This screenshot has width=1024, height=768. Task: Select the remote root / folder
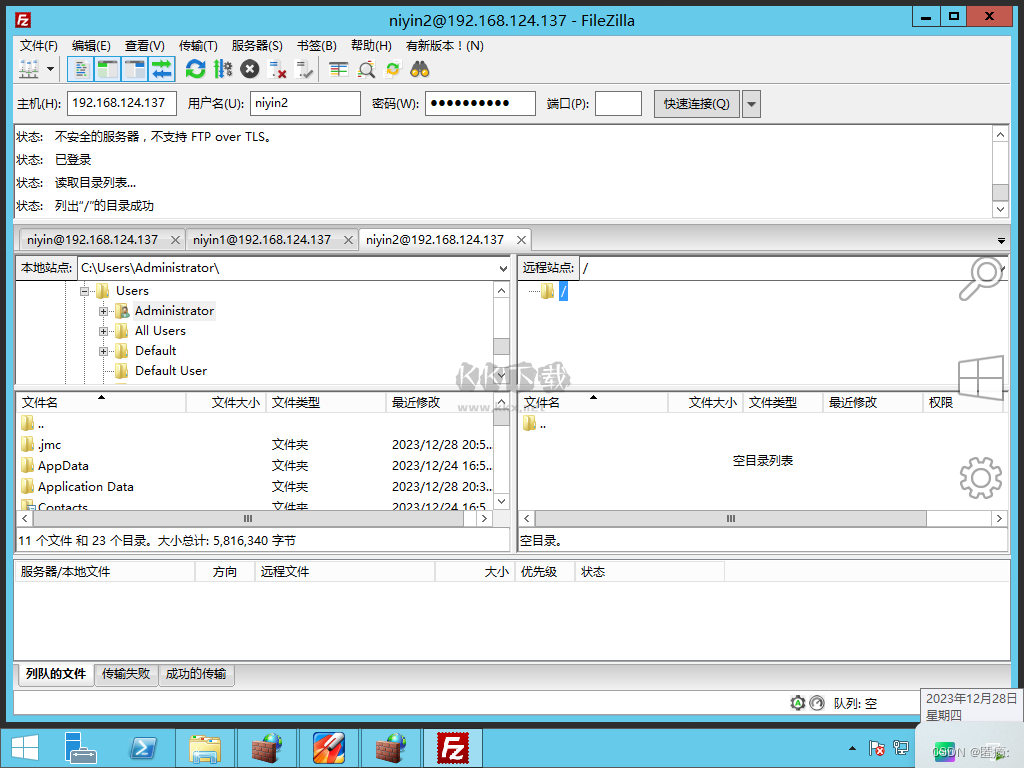[x=563, y=291]
